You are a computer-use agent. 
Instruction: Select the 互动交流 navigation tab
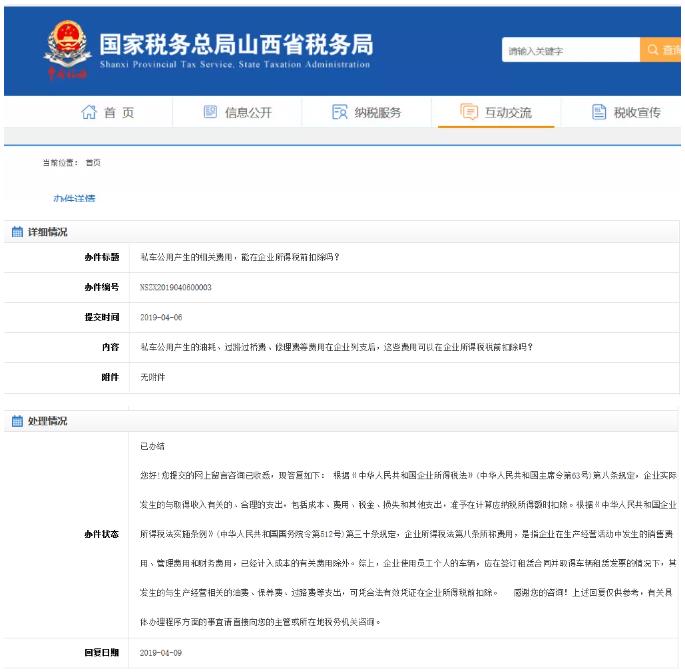point(496,112)
